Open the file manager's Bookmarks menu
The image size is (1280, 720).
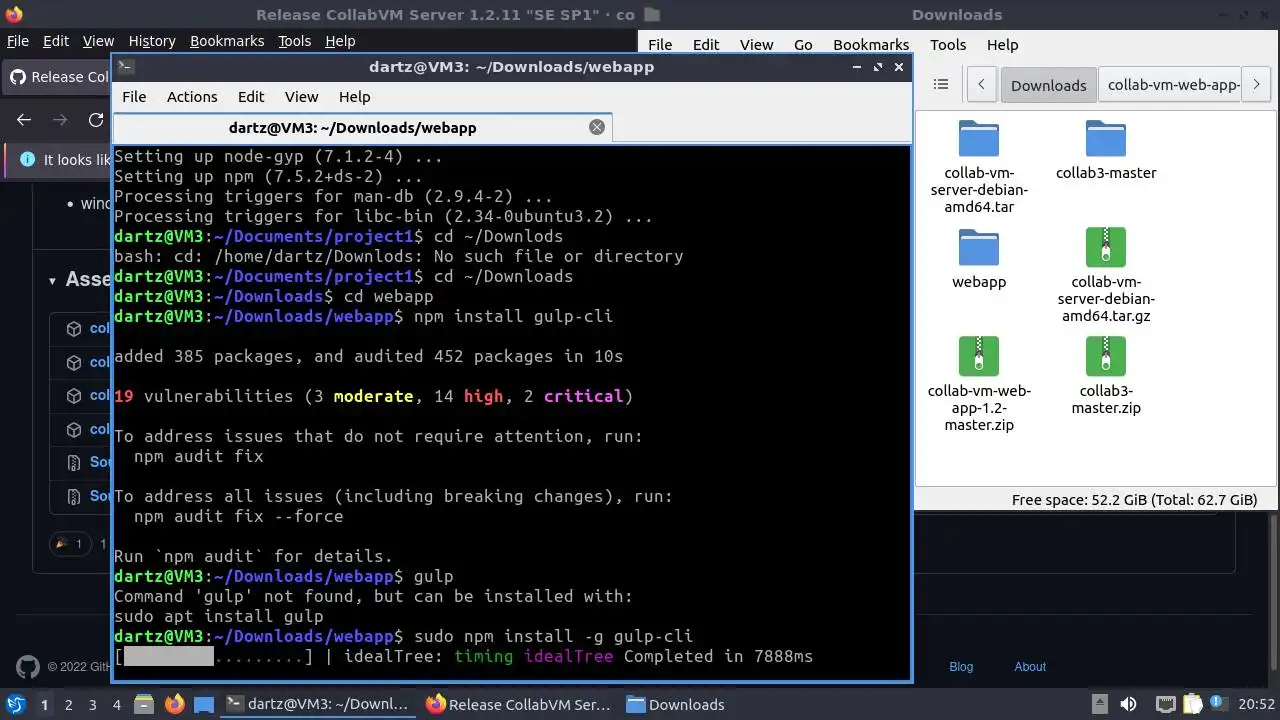coord(871,45)
